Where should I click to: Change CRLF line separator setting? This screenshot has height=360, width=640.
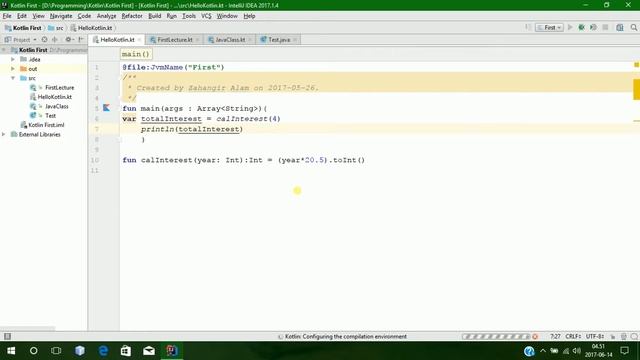coord(573,336)
